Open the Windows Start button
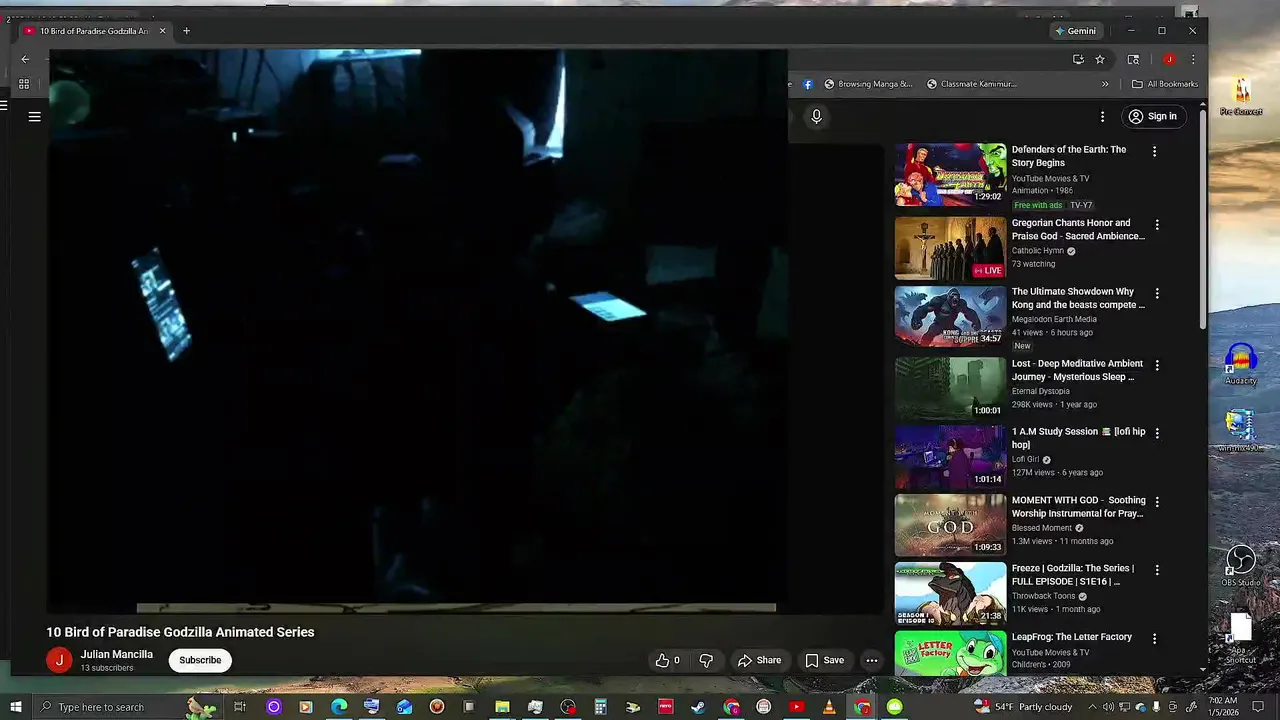The image size is (1280, 720). (15, 707)
